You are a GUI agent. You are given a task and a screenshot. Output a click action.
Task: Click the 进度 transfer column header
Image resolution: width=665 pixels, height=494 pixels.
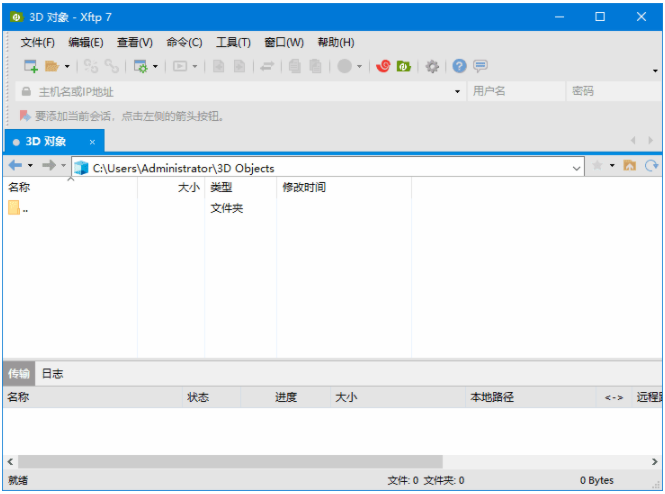point(285,397)
